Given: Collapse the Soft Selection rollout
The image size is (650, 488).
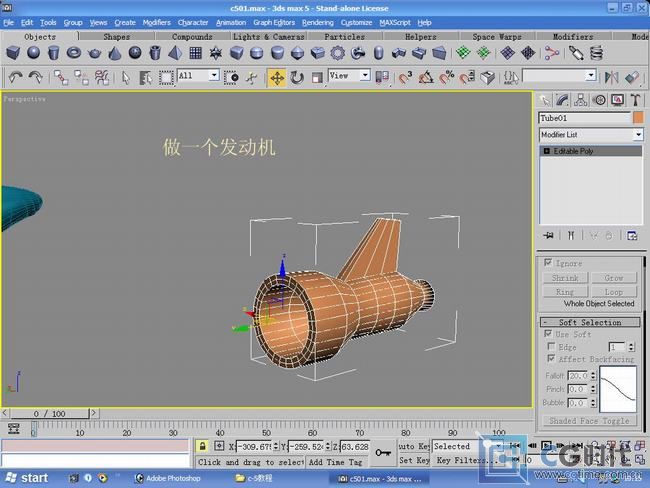Looking at the screenshot, I should [590, 322].
